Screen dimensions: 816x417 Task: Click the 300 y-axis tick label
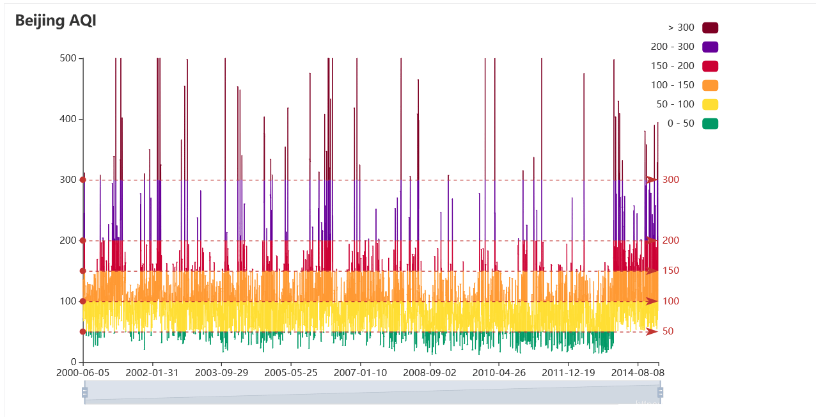(69, 180)
